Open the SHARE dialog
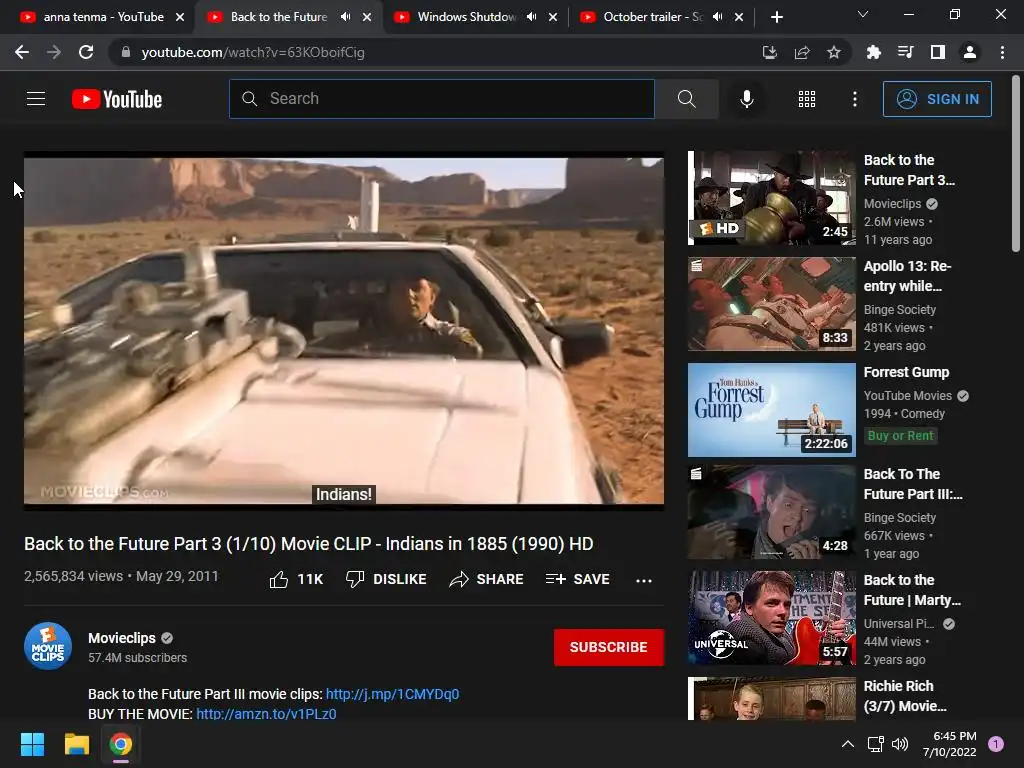This screenshot has width=1024, height=768. [x=486, y=579]
